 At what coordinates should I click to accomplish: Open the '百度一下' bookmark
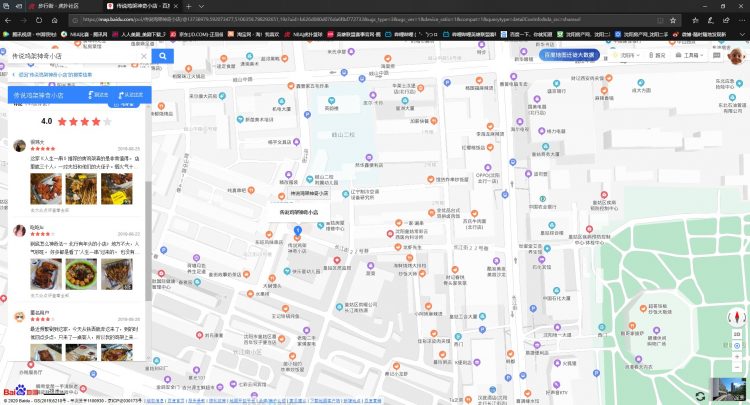point(526,34)
